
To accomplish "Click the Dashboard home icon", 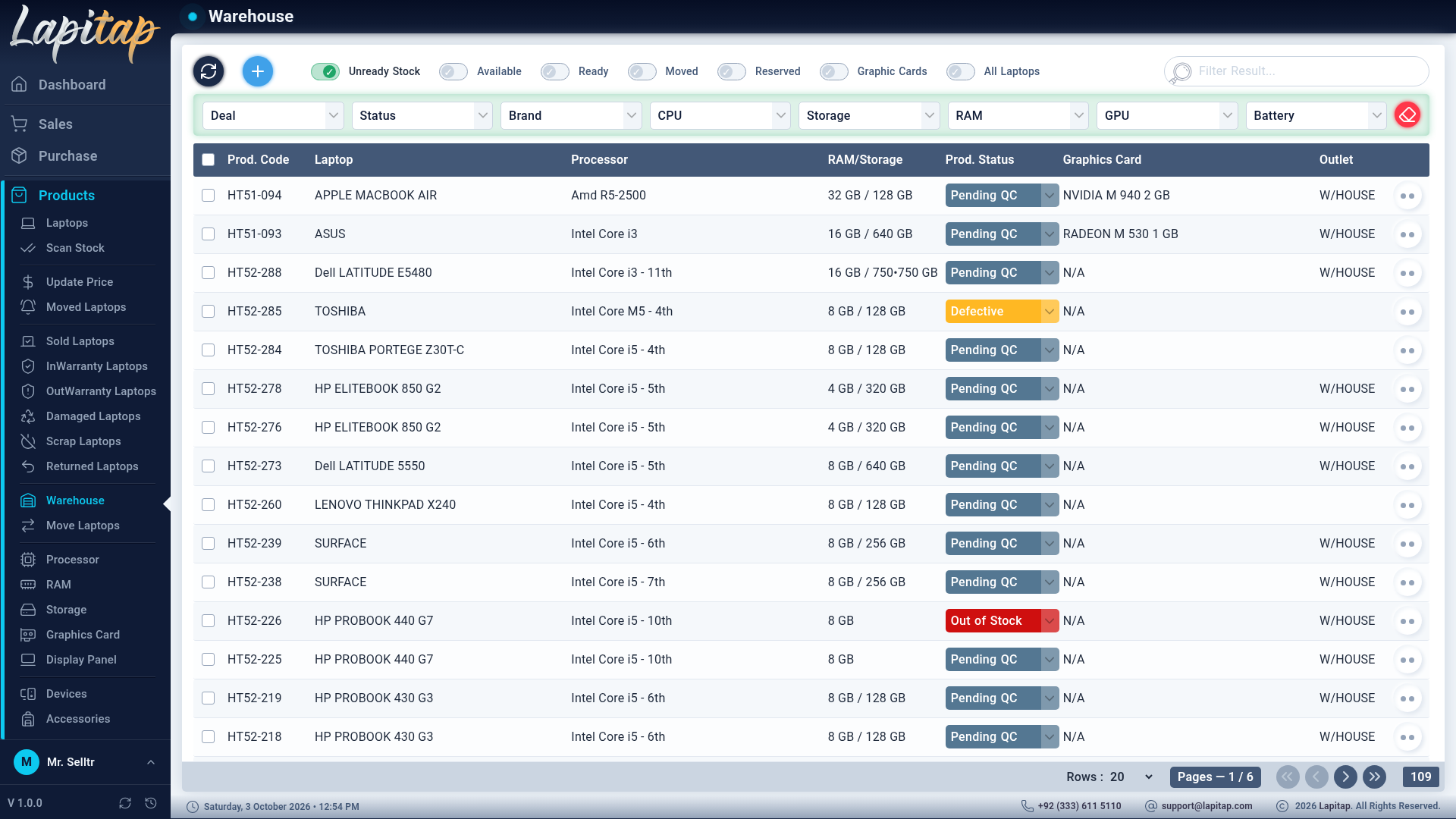I will [20, 84].
